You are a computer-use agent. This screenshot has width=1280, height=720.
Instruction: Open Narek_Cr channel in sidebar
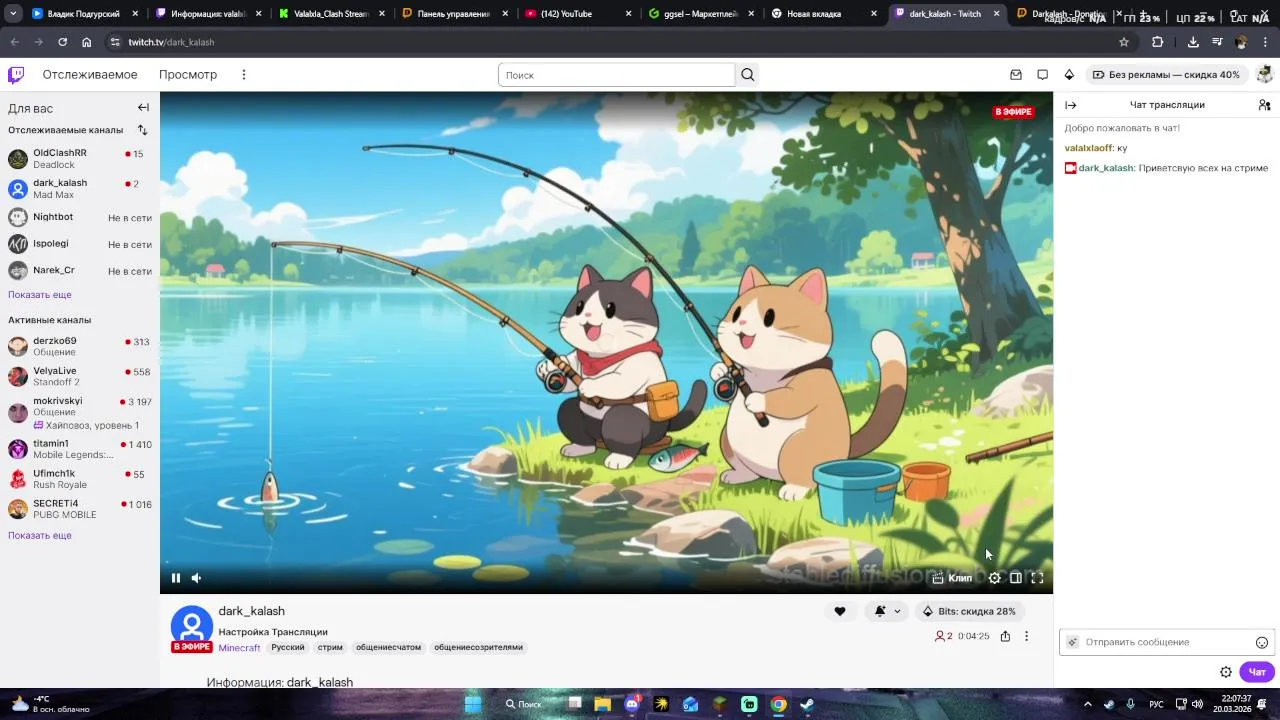coord(79,270)
